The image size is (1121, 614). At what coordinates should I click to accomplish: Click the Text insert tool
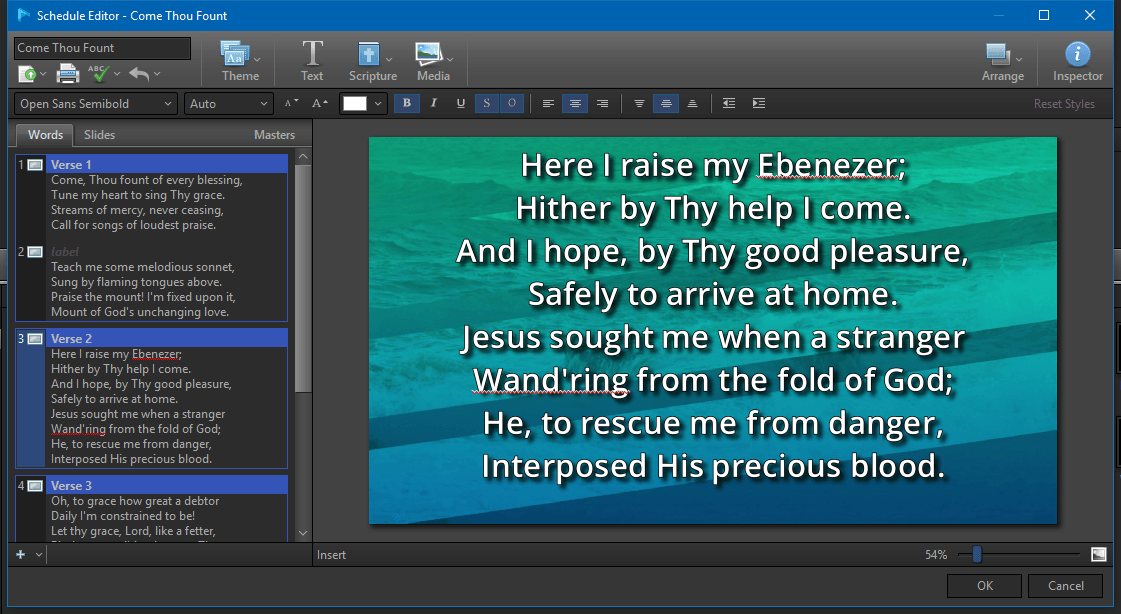312,60
